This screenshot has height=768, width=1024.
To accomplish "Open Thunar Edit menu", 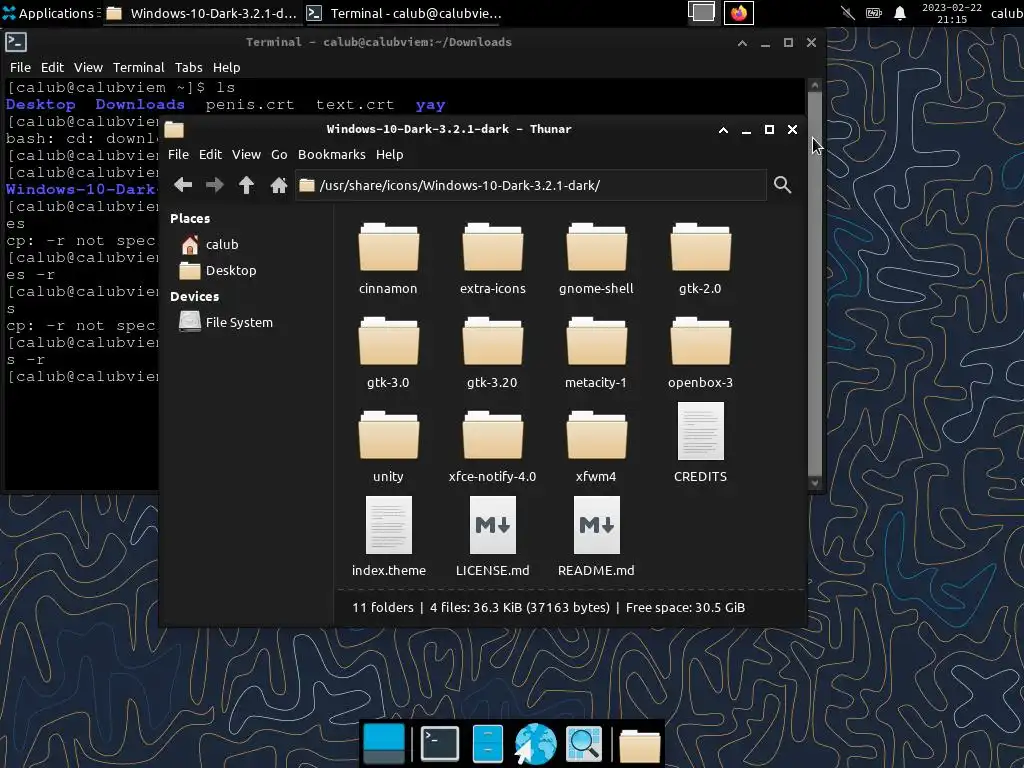I will pyautogui.click(x=210, y=155).
